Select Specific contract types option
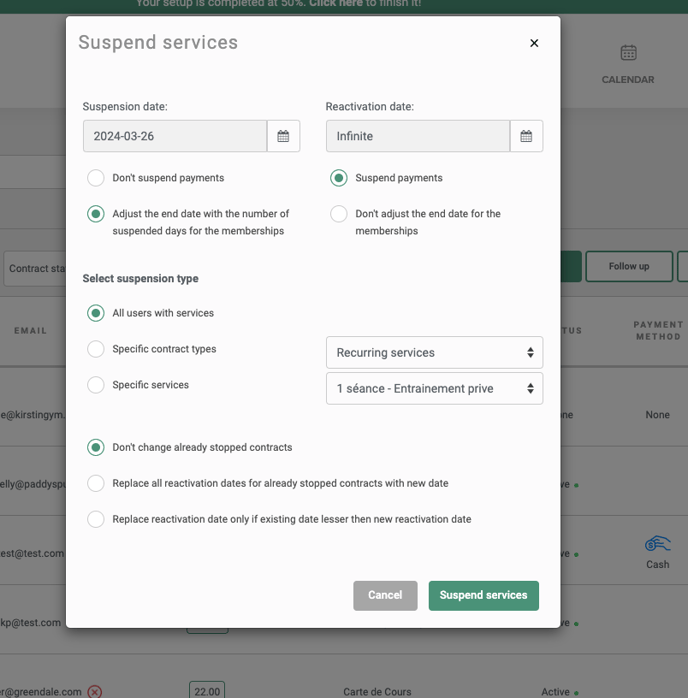This screenshot has height=698, width=688. point(96,349)
